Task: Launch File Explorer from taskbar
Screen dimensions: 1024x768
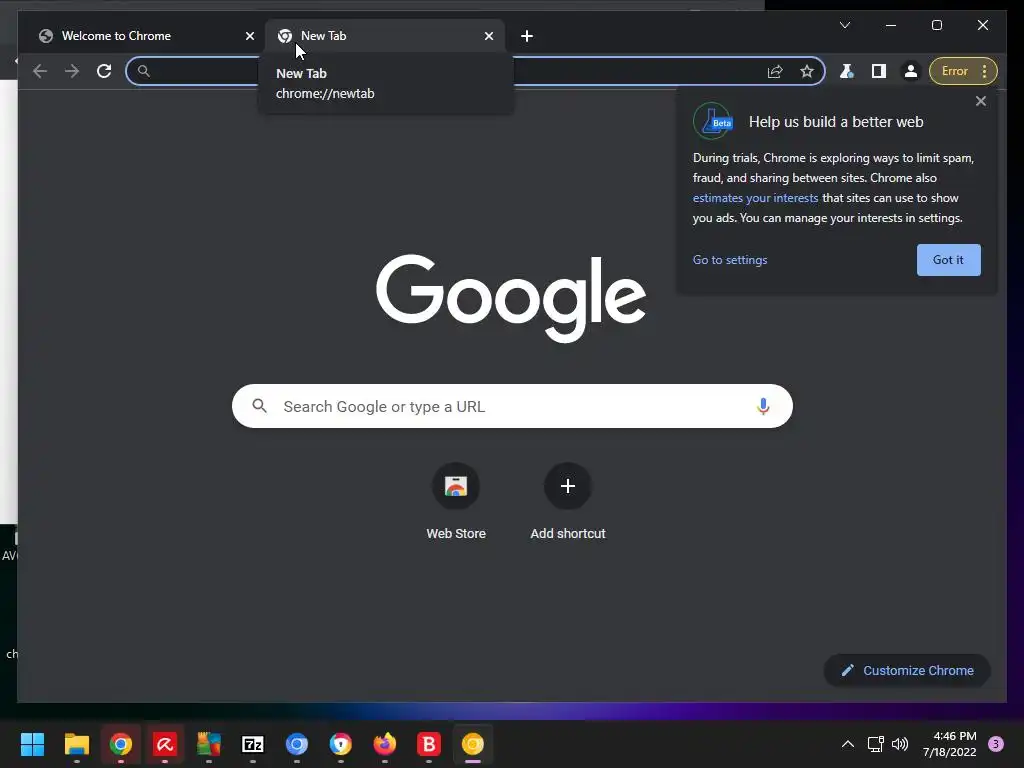Action: 76,744
